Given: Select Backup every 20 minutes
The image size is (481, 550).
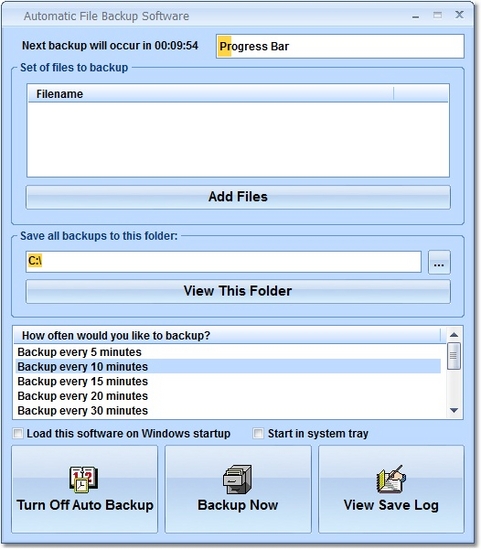Looking at the screenshot, I should click(x=228, y=396).
